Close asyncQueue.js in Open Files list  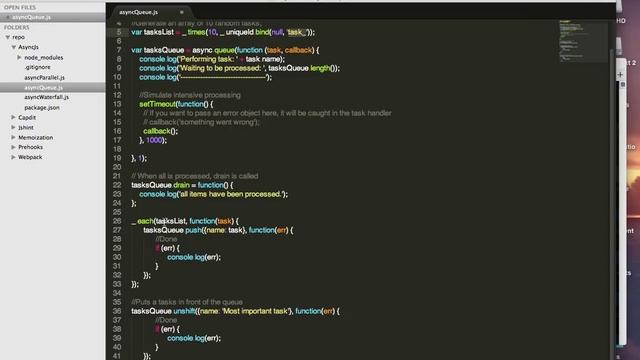click(x=7, y=17)
